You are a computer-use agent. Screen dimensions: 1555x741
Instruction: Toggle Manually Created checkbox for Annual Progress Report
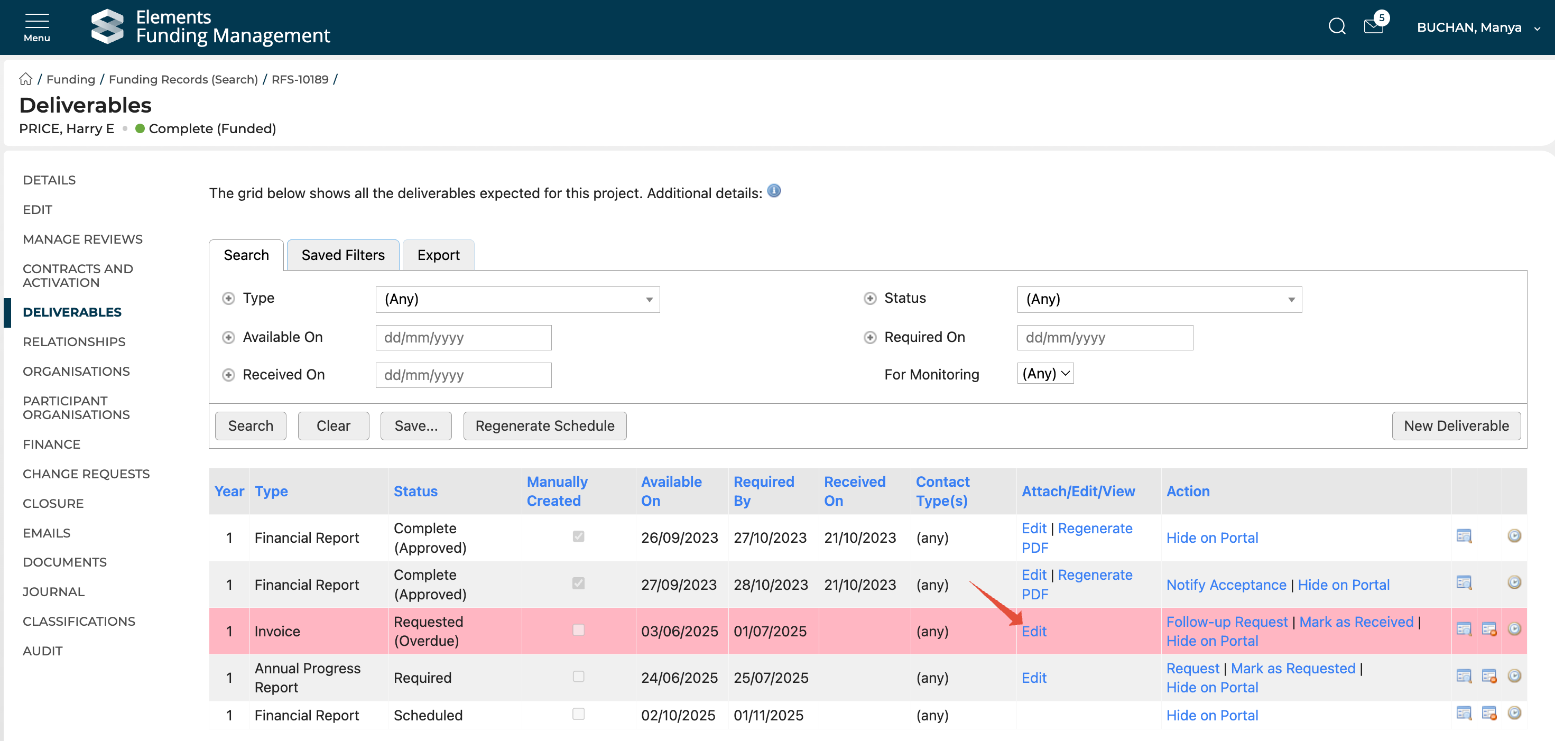[x=578, y=677]
